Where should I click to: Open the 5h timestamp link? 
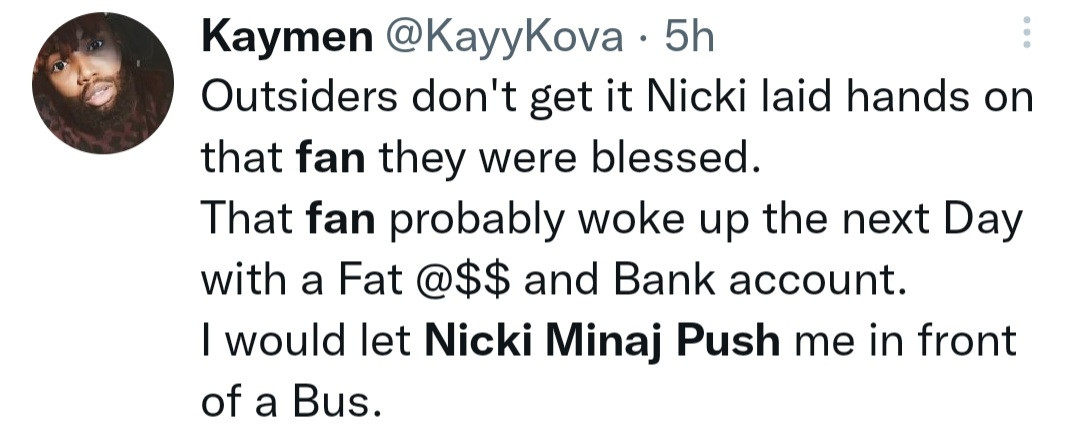(690, 37)
